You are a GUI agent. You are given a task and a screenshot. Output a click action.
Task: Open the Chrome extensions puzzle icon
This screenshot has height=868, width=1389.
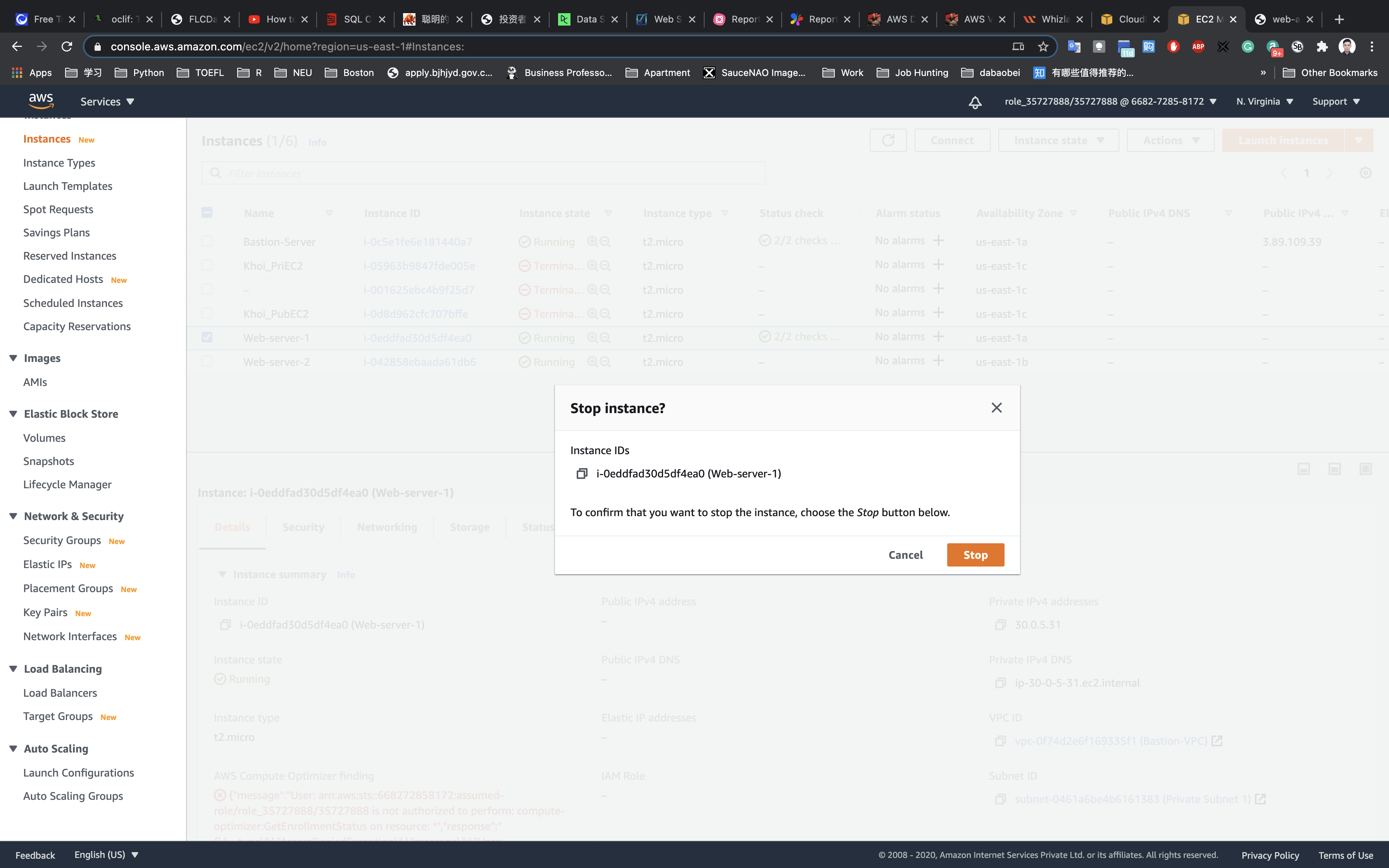[x=1322, y=46]
